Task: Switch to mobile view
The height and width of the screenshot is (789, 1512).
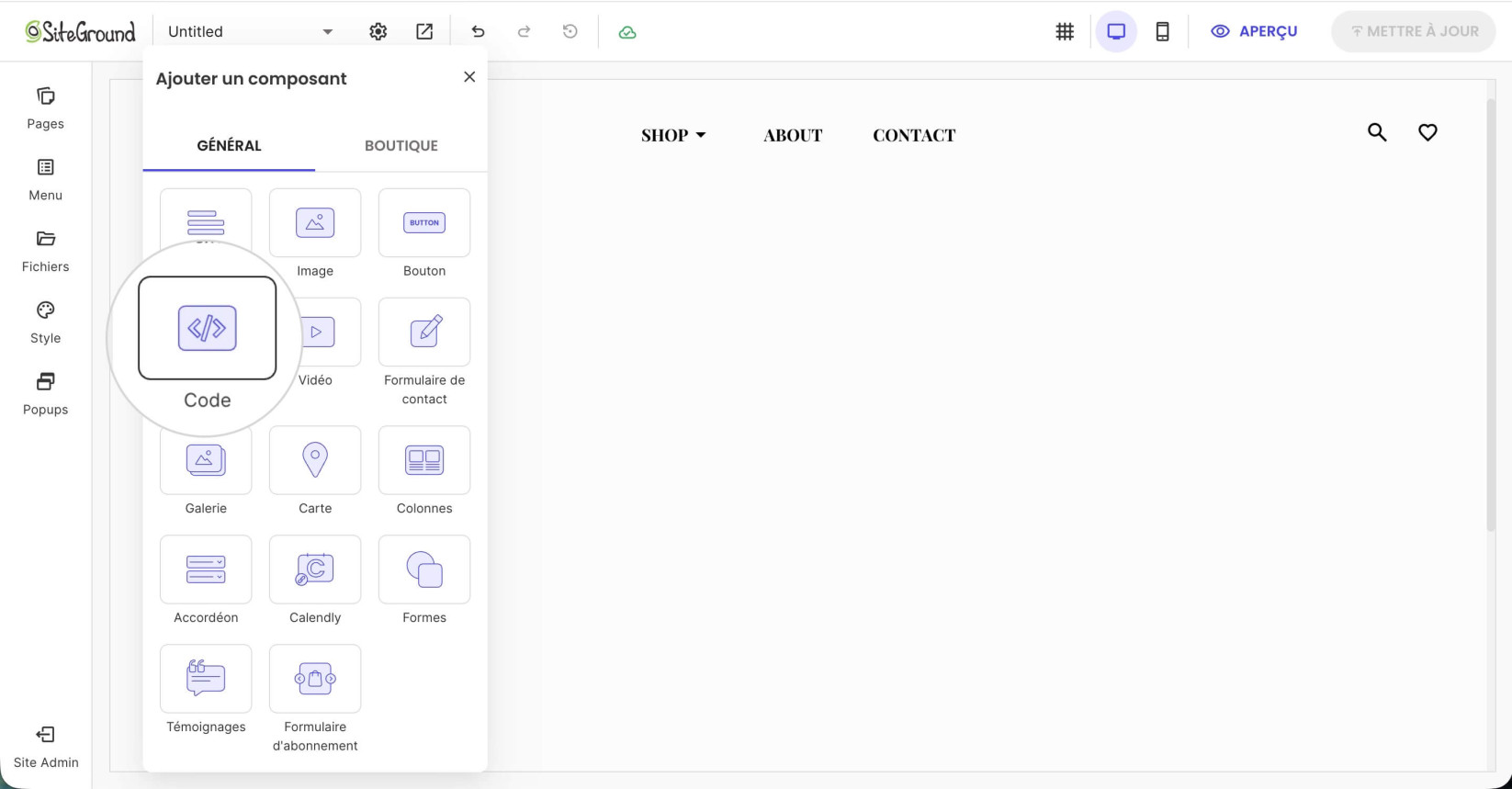Action: [x=1162, y=31]
